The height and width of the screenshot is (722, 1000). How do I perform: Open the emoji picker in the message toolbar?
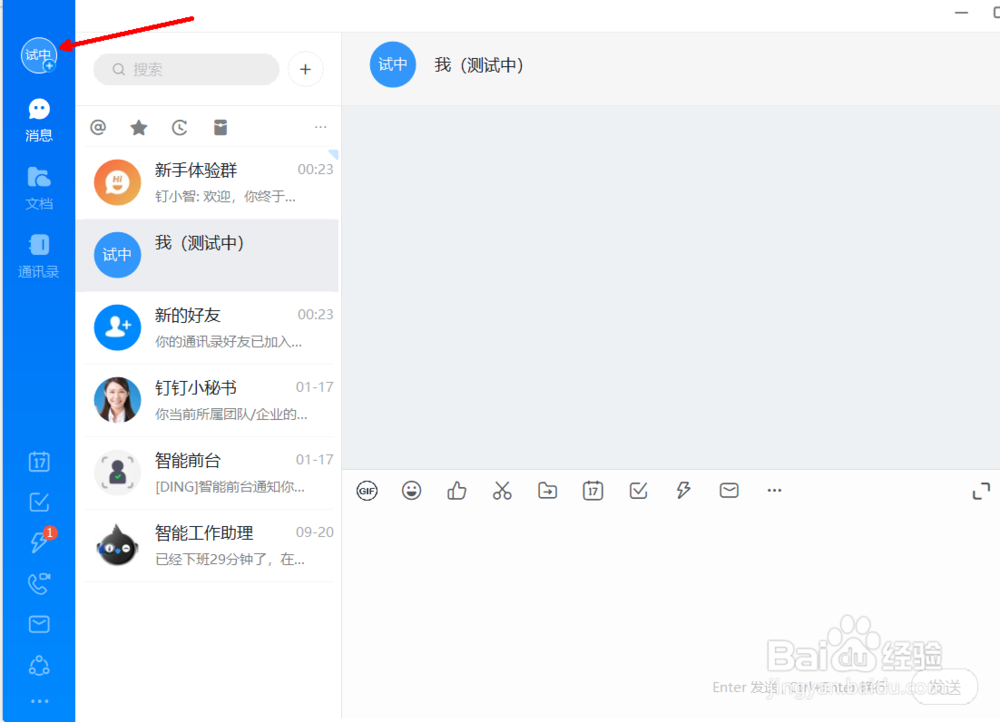tap(412, 490)
